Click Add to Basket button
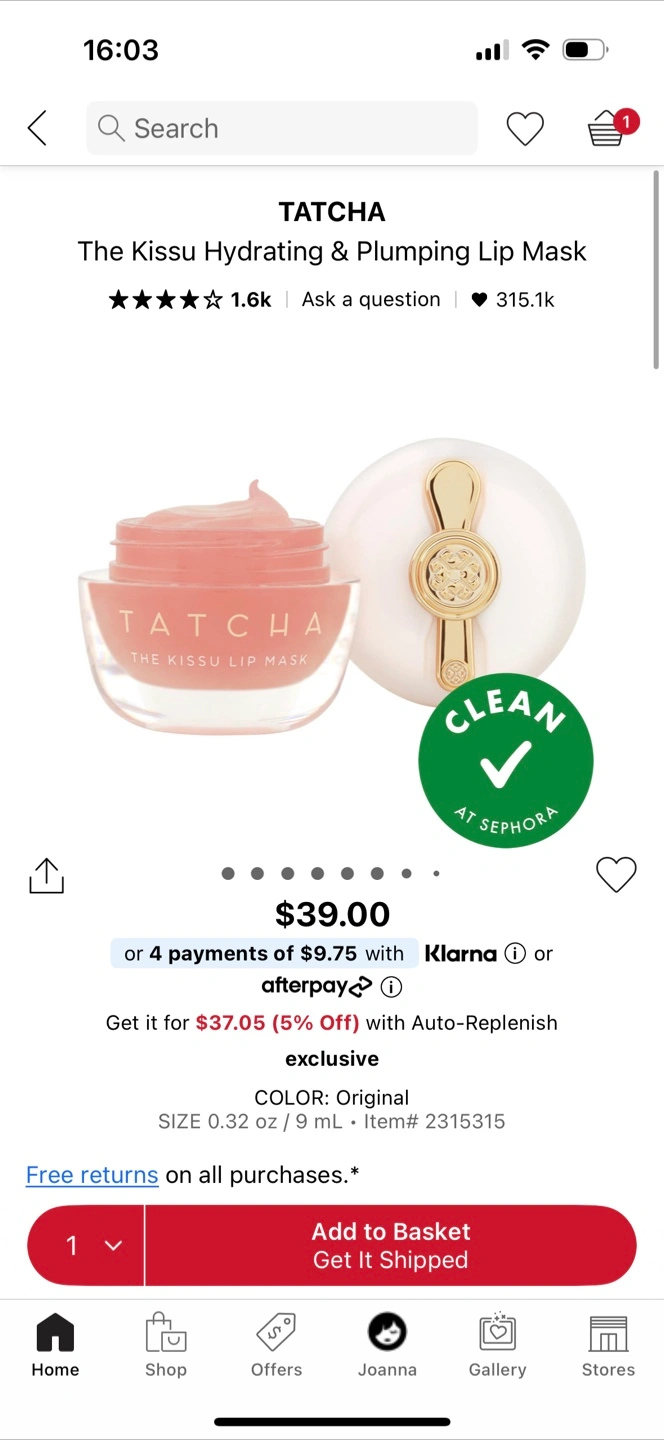This screenshot has width=664, height=1440. (391, 1245)
